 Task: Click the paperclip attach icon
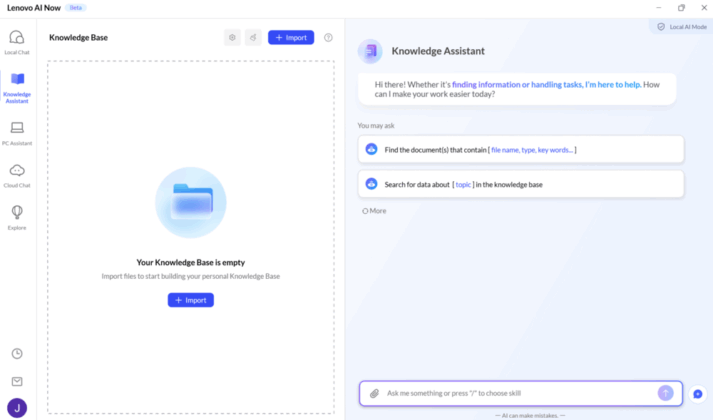(x=374, y=393)
